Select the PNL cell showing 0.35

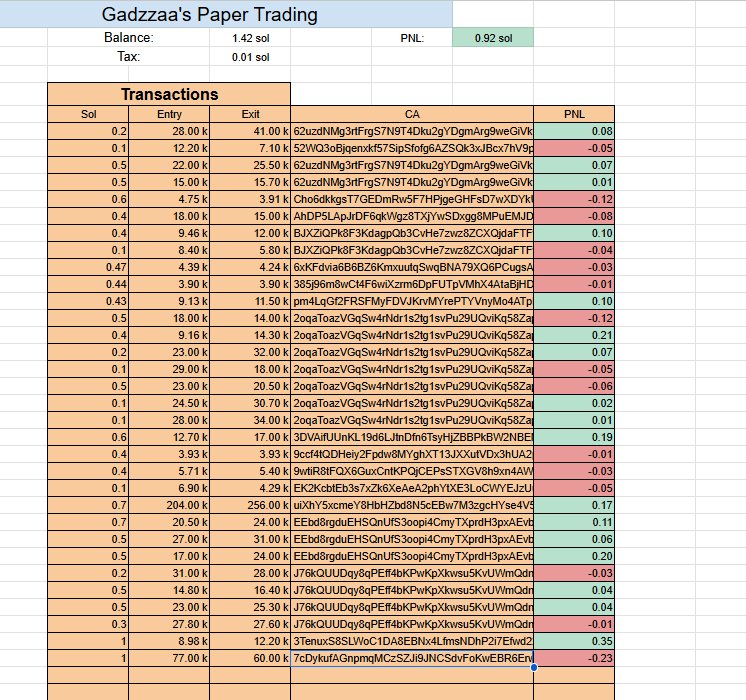(574, 641)
